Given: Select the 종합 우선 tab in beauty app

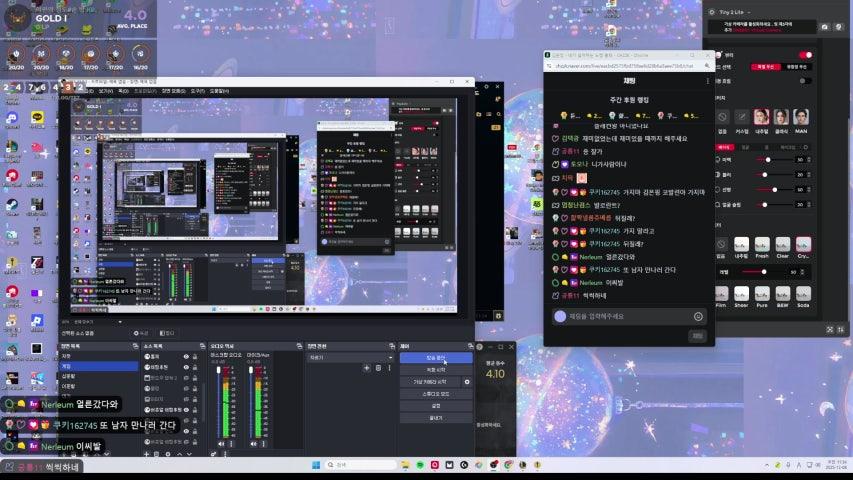Looking at the screenshot, I should (x=796, y=67).
